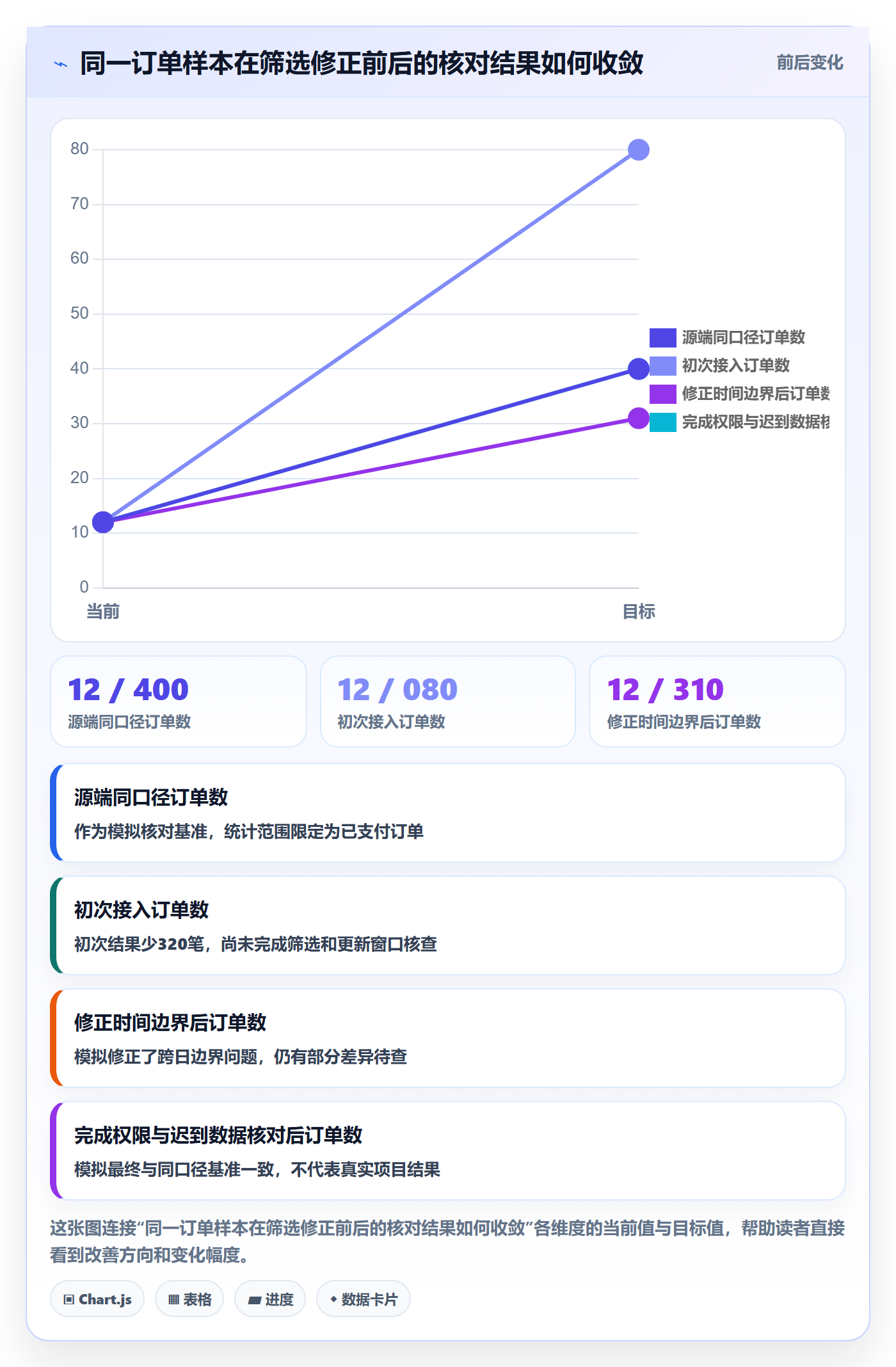
Task: Select the 完成权限与迟到数据核对后订单数 card
Action: (448, 1151)
